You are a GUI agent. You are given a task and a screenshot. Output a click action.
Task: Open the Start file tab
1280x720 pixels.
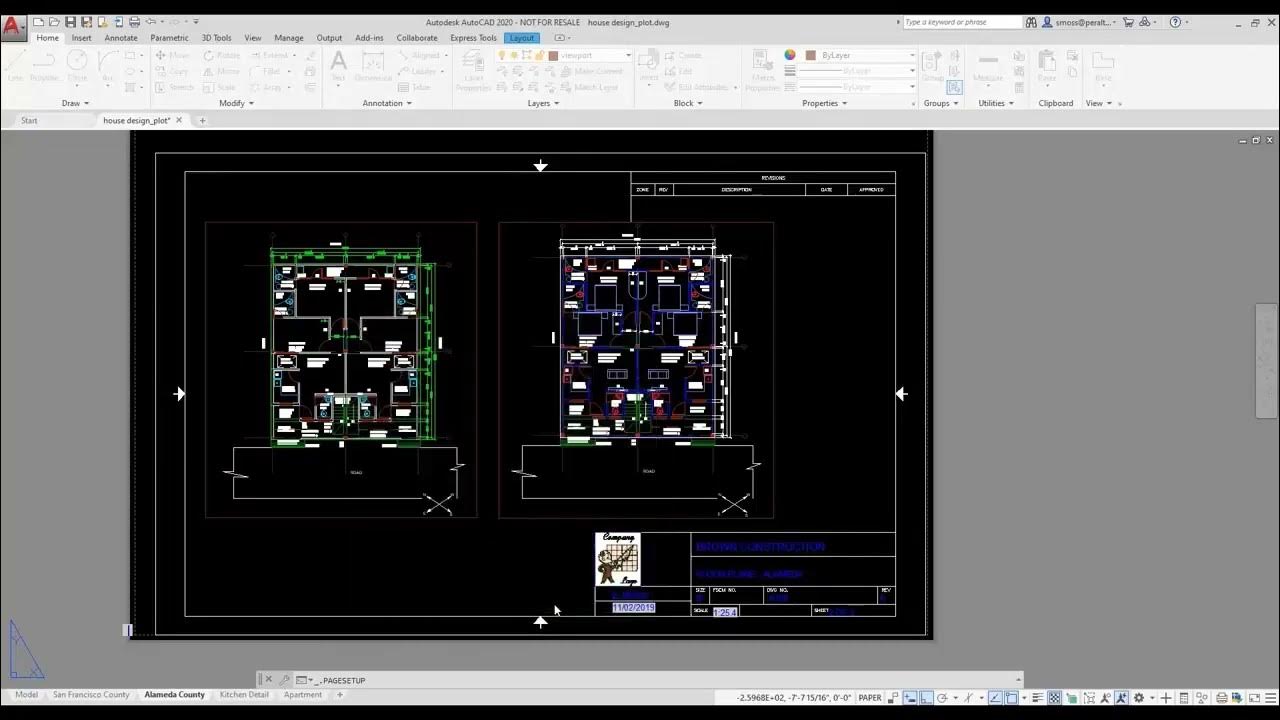(x=29, y=120)
